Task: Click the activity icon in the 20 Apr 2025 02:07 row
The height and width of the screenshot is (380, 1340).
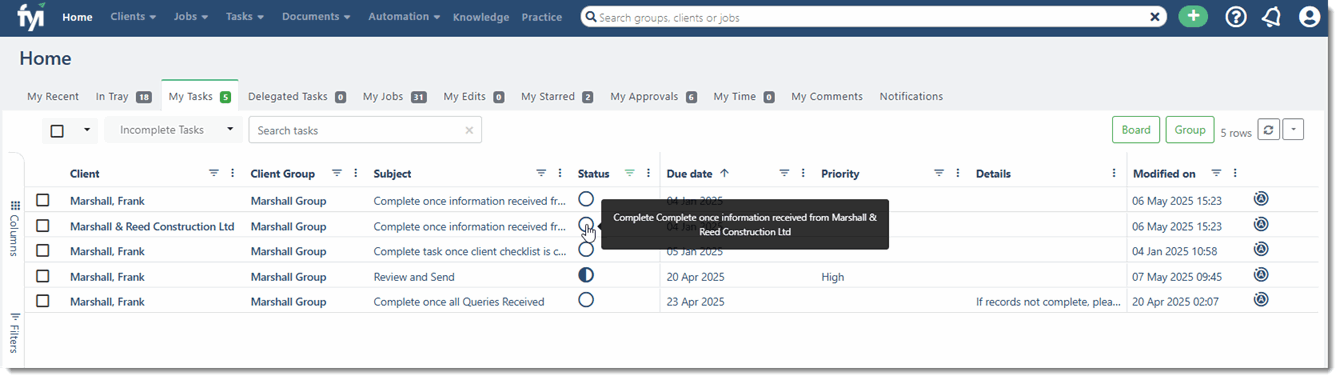Action: click(1261, 299)
